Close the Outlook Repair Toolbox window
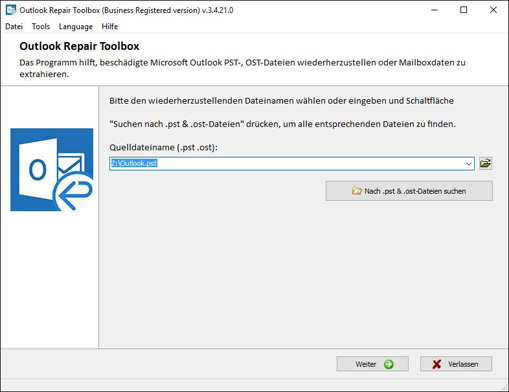The image size is (509, 392). pos(493,10)
